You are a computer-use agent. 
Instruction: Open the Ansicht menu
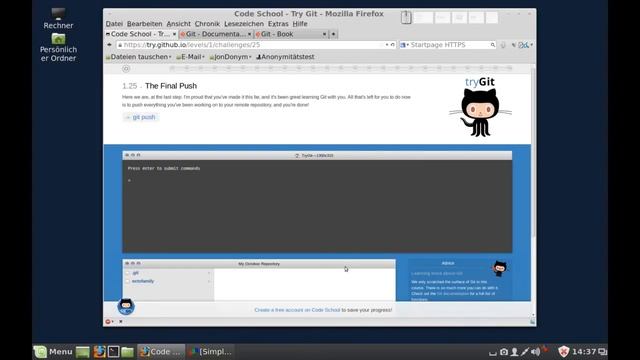click(178, 24)
